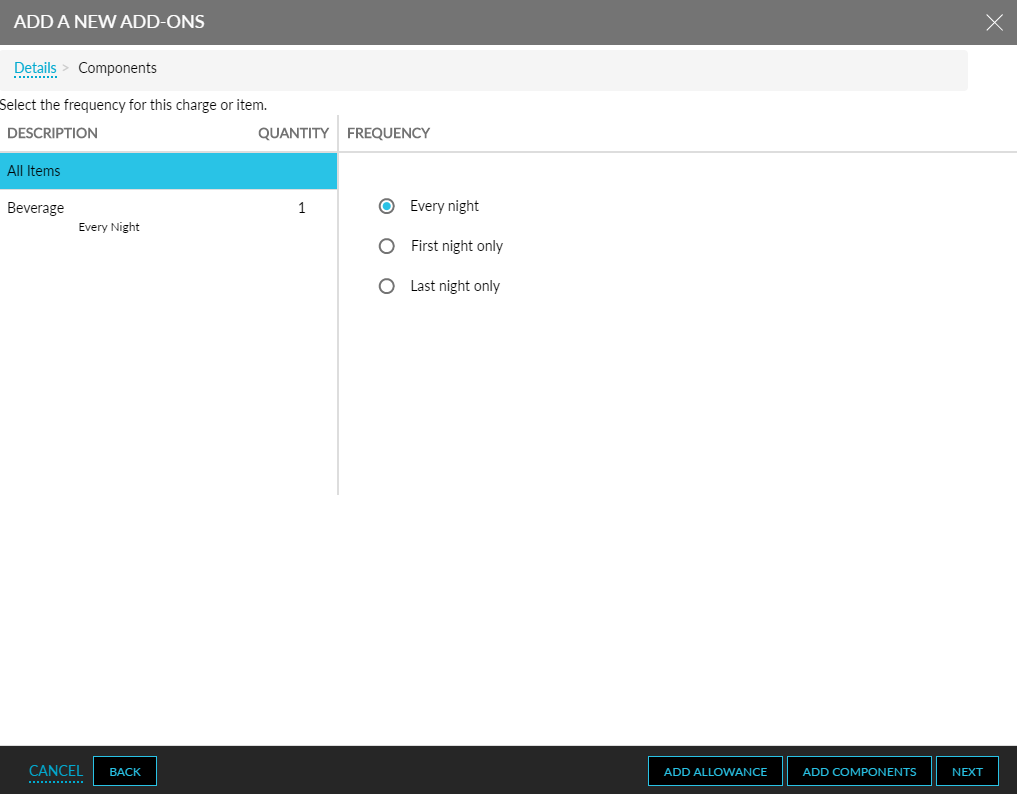Open the Details breadcrumb step

tap(35, 68)
